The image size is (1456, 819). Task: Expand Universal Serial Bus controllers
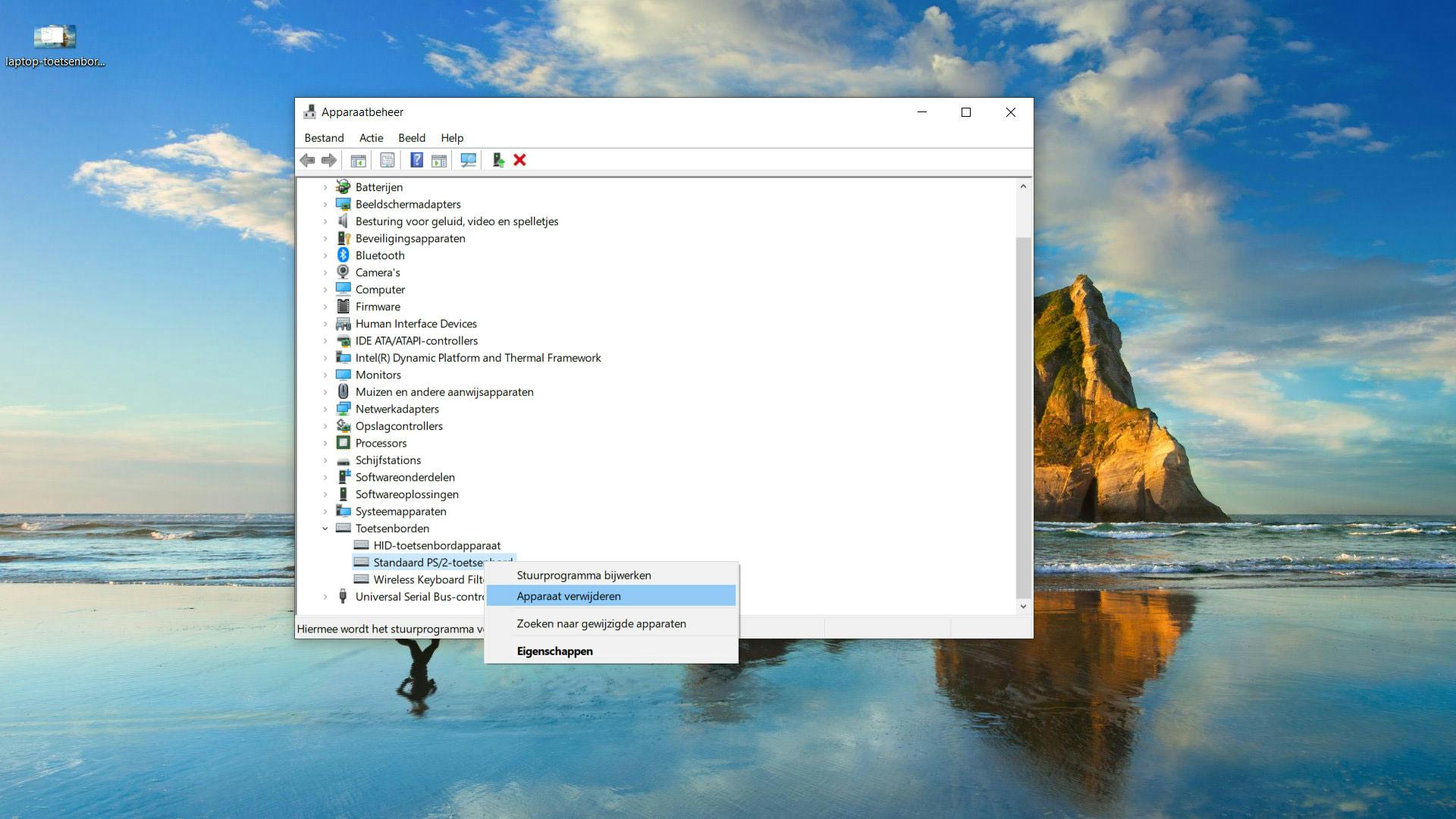pyautogui.click(x=325, y=597)
